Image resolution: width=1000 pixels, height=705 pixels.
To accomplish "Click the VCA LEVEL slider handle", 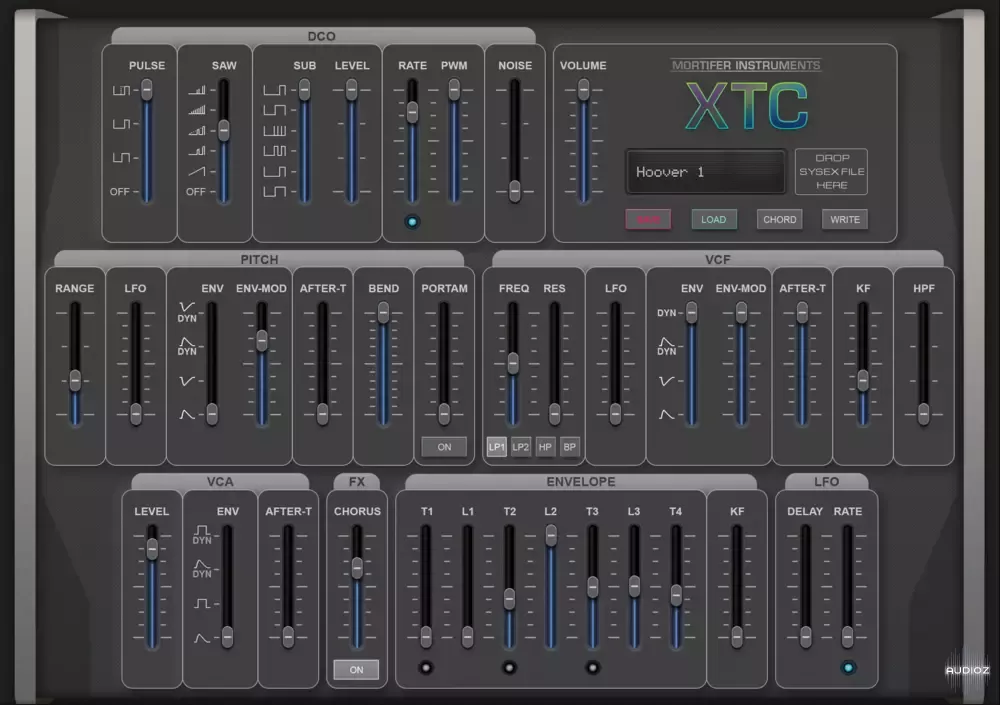I will coord(152,549).
